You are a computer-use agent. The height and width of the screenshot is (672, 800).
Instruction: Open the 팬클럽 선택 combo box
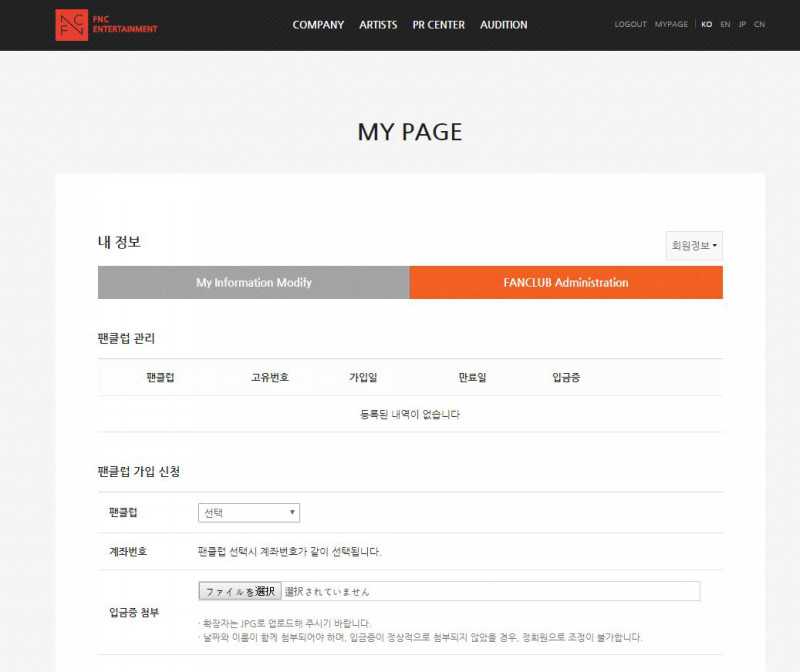[x=249, y=512]
